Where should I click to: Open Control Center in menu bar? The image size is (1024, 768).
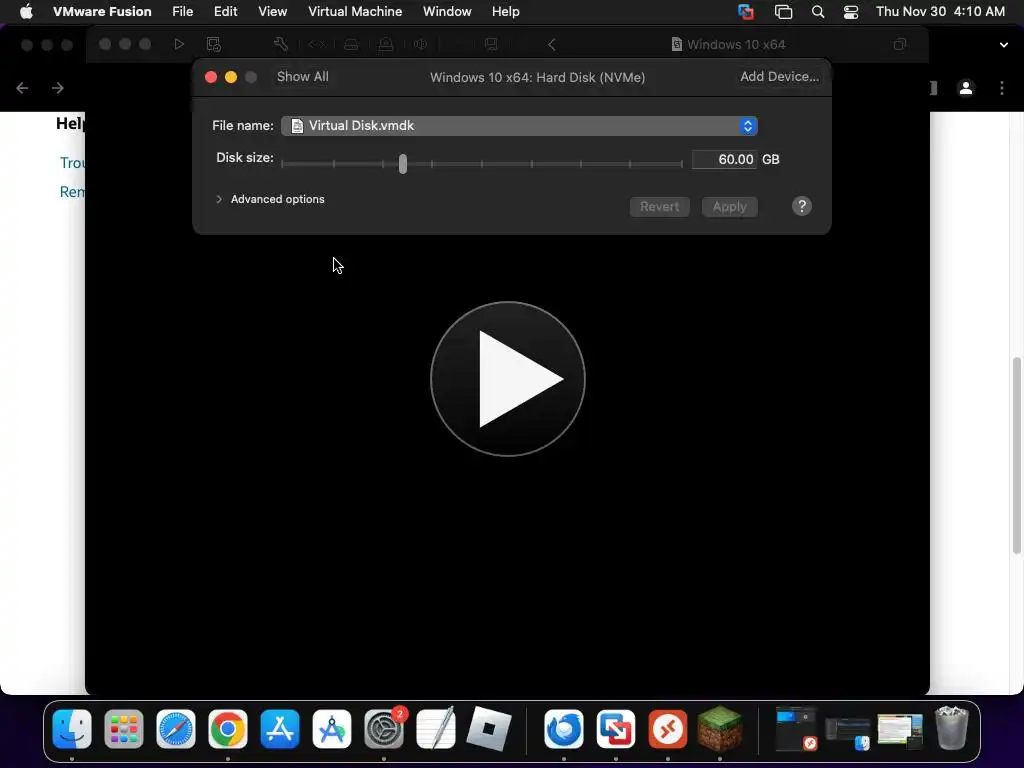[851, 11]
